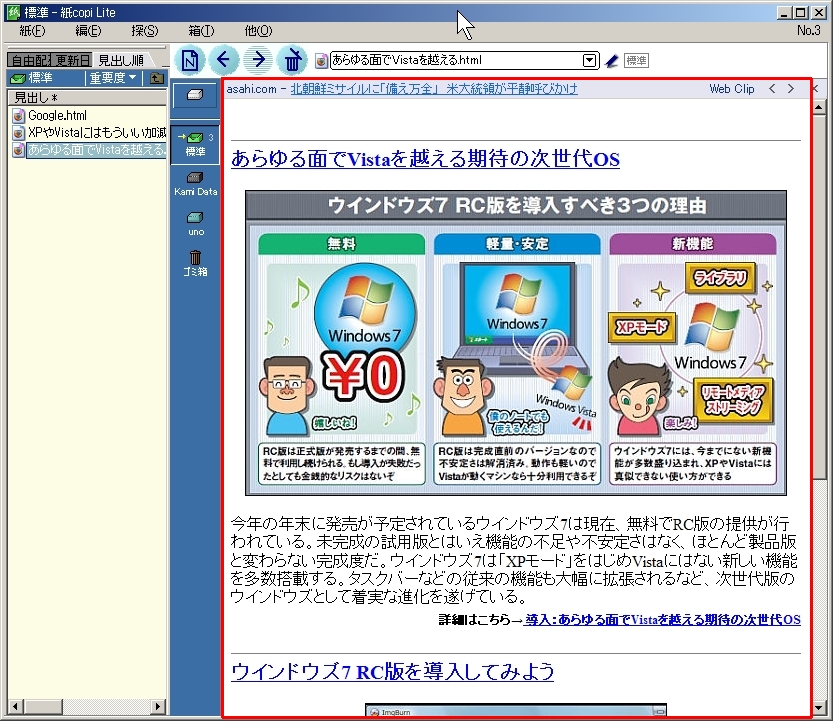Click the folder-up icon next to 重要度
Screen dimensions: 833x721
157,78
